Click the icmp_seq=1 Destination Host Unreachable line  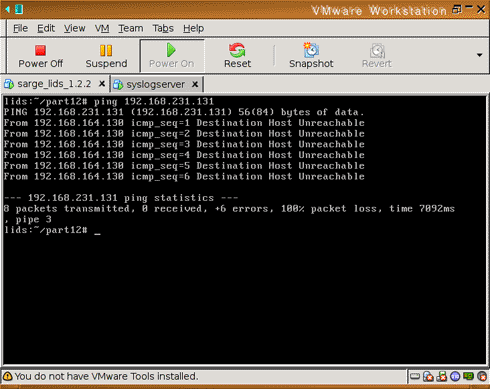(184, 123)
